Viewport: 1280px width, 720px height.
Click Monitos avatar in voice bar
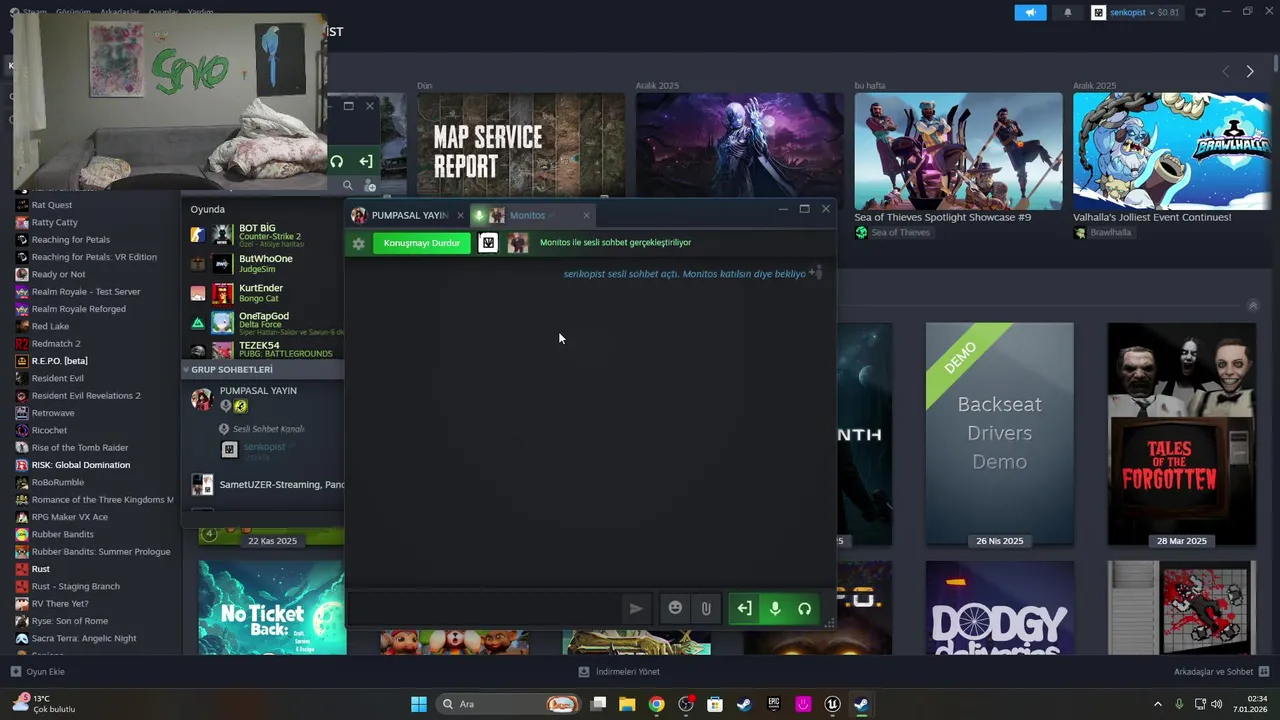point(518,243)
